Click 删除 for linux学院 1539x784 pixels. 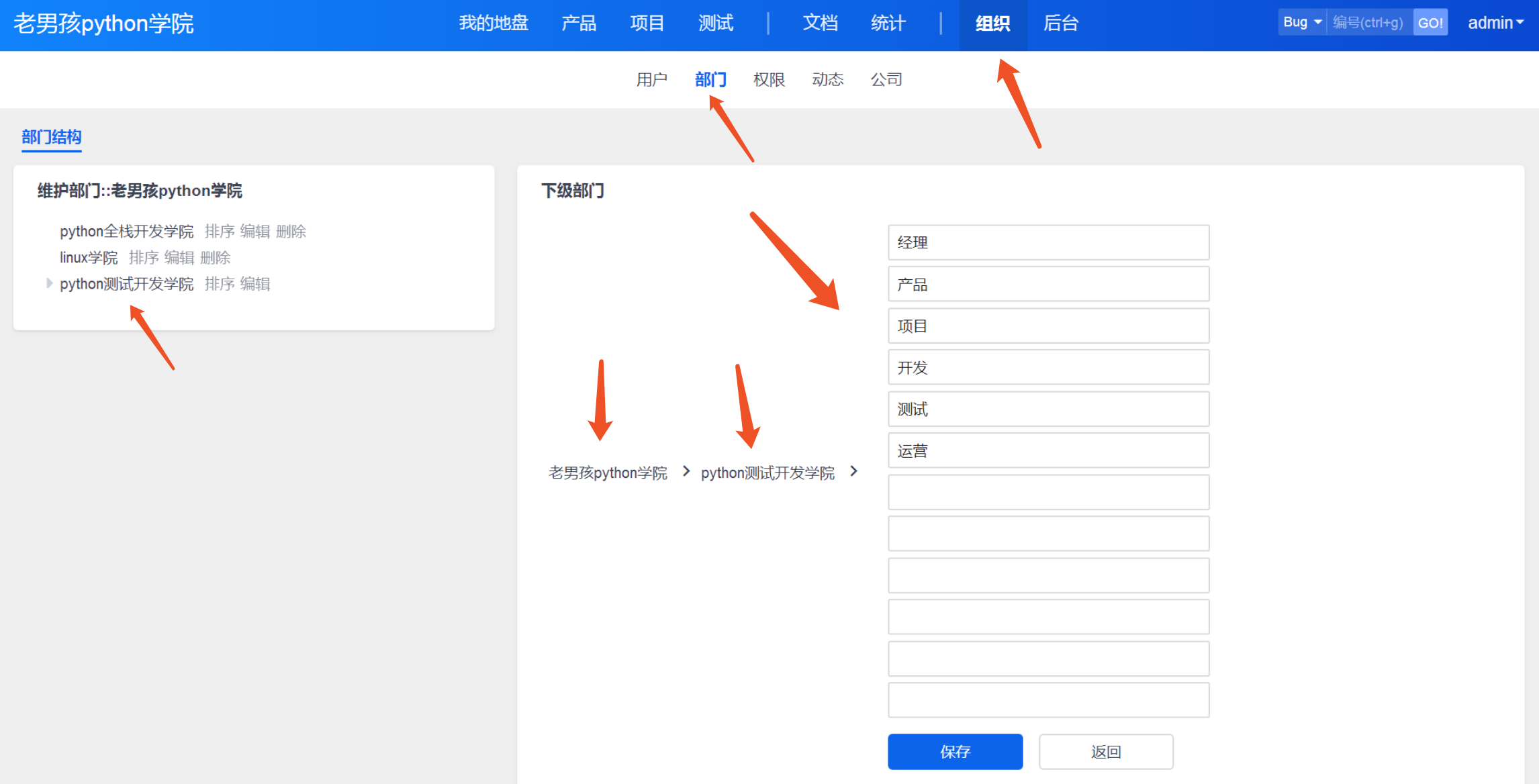click(x=215, y=258)
